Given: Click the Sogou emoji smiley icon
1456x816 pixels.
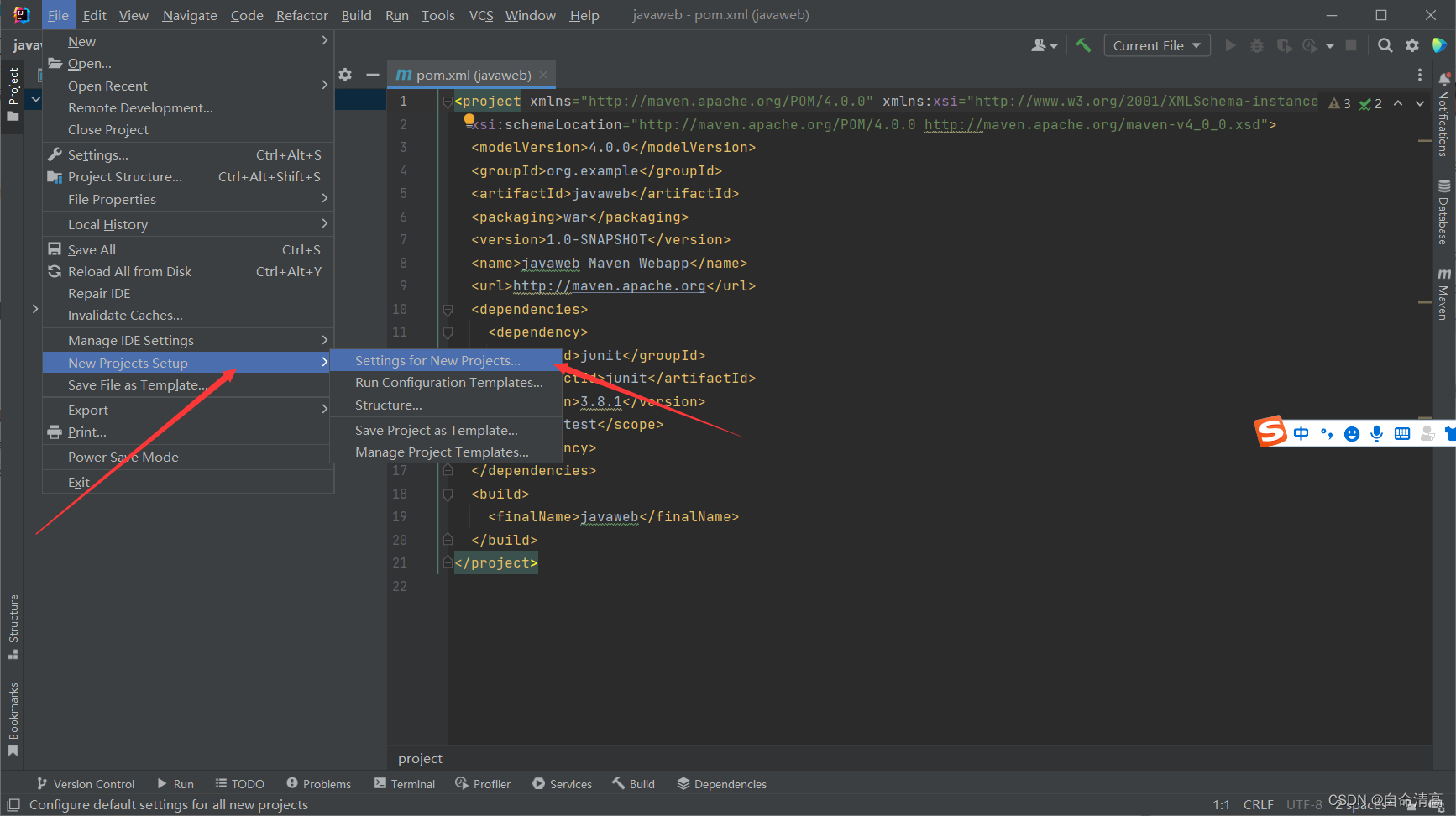Looking at the screenshot, I should click(1352, 433).
